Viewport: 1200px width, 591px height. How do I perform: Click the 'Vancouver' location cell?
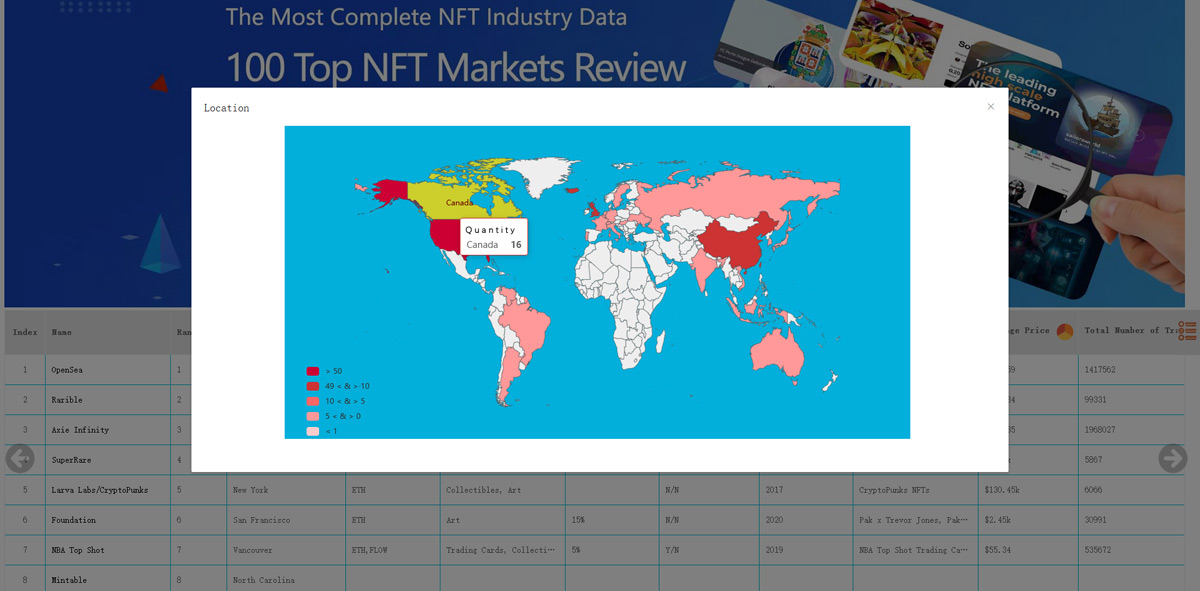[286, 550]
